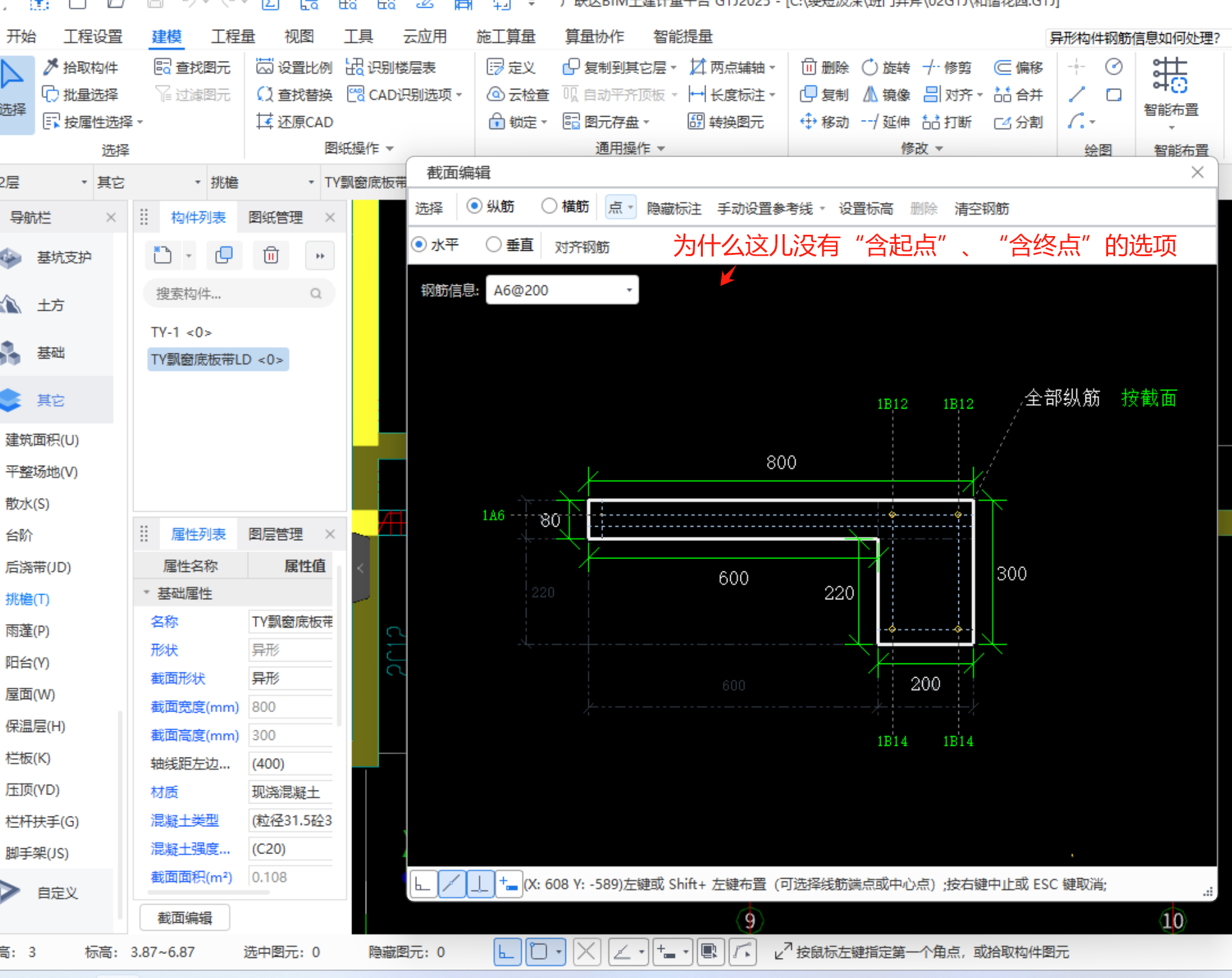The height and width of the screenshot is (978, 1232).
Task: Select the 镜像 mirror tool
Action: [x=886, y=95]
